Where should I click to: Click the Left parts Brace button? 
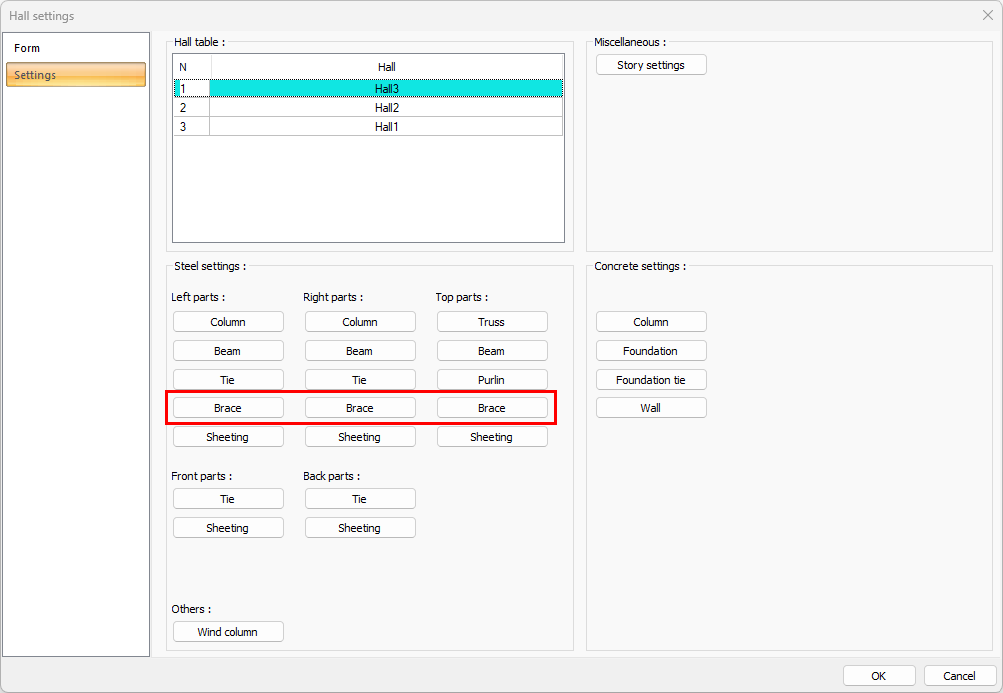[x=228, y=408]
